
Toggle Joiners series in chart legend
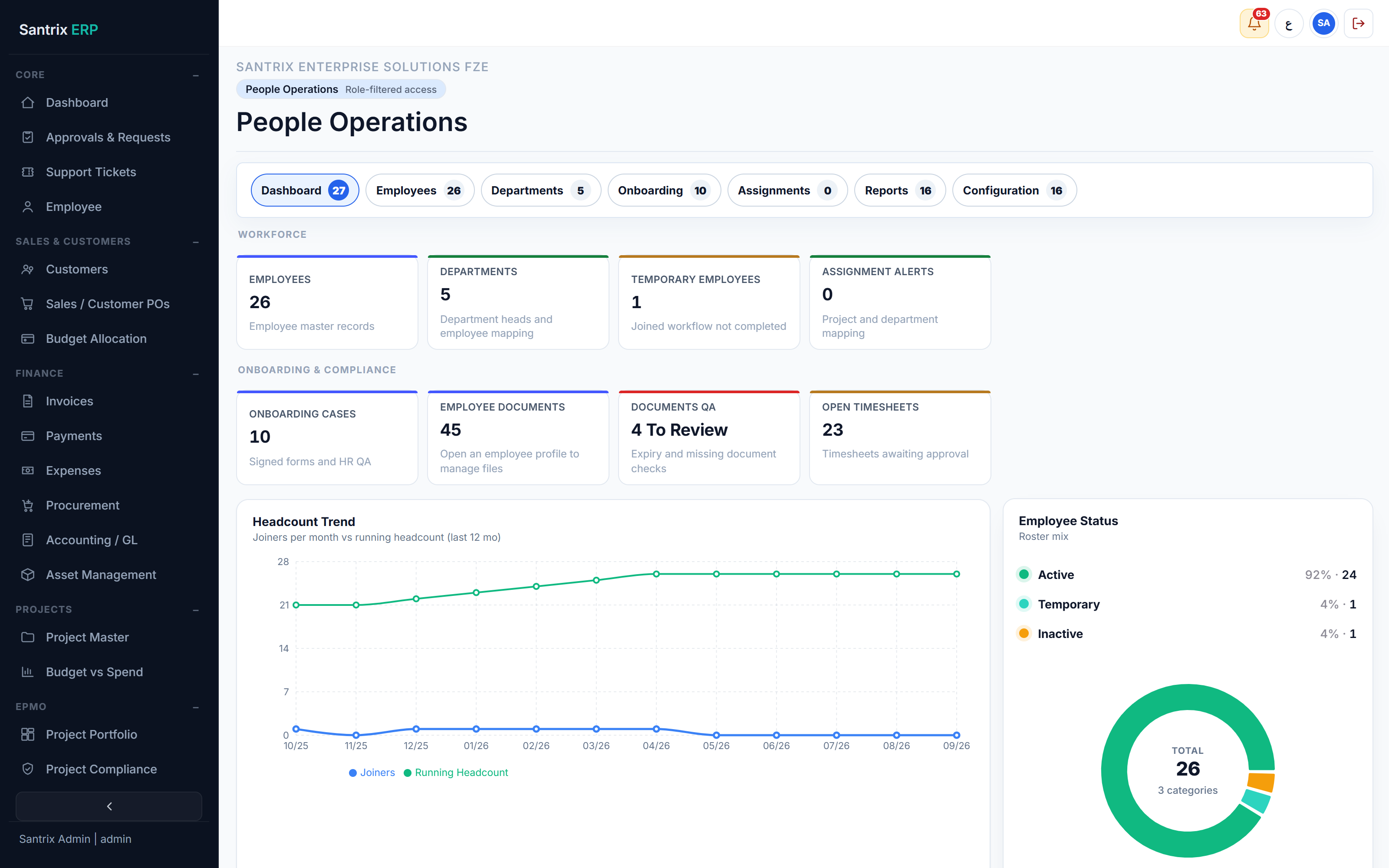coord(372,773)
